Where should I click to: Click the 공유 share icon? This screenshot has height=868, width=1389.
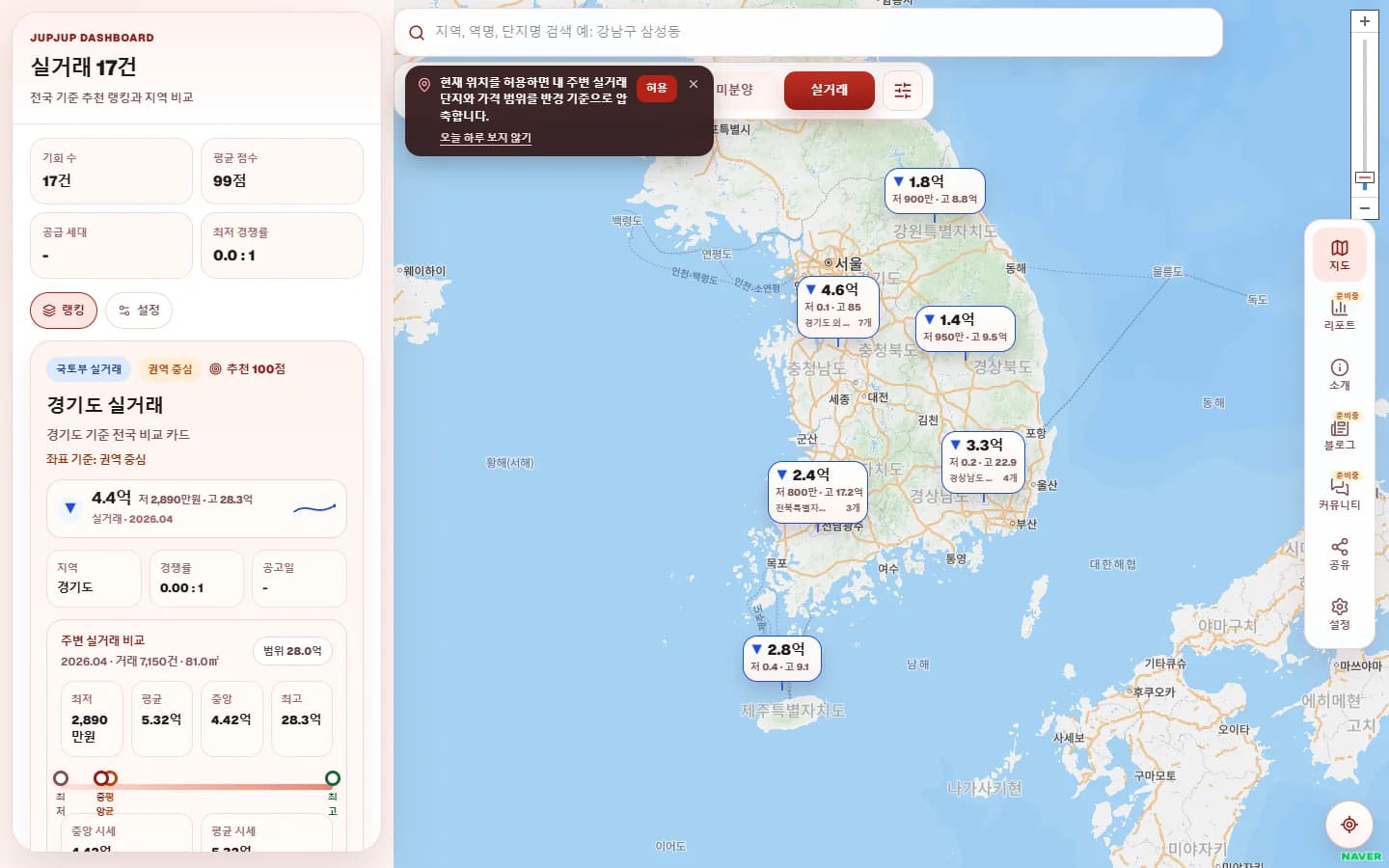1340,554
